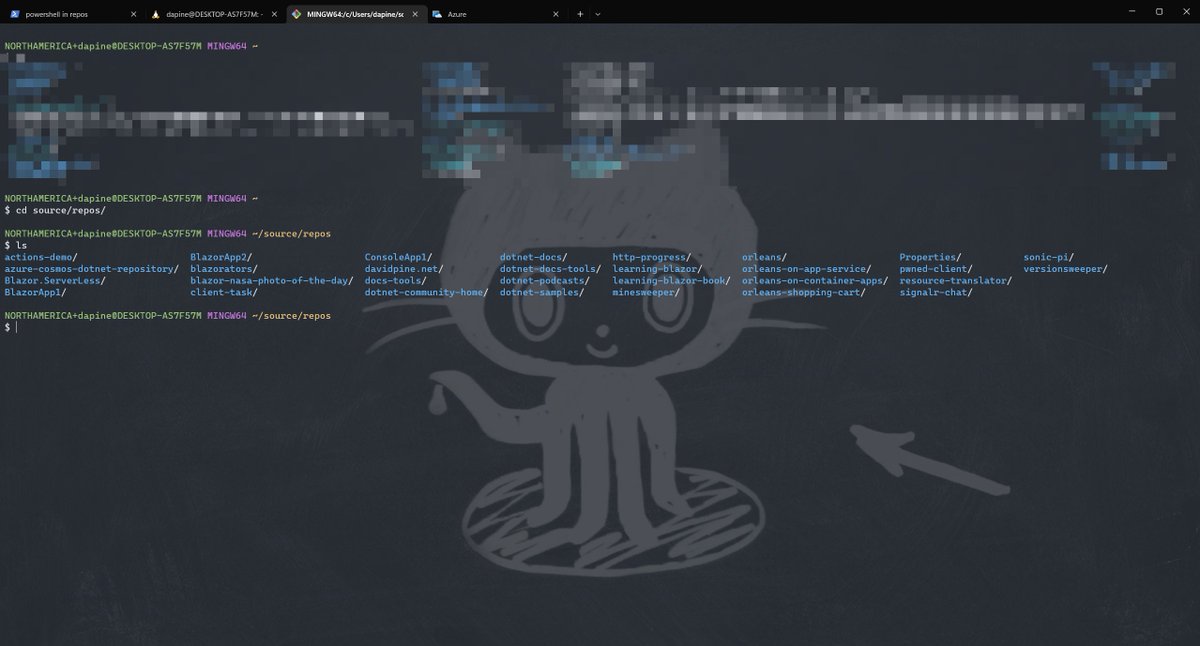1200x646 pixels.
Task: Click the 'orleans/' directory name
Action: (764, 257)
